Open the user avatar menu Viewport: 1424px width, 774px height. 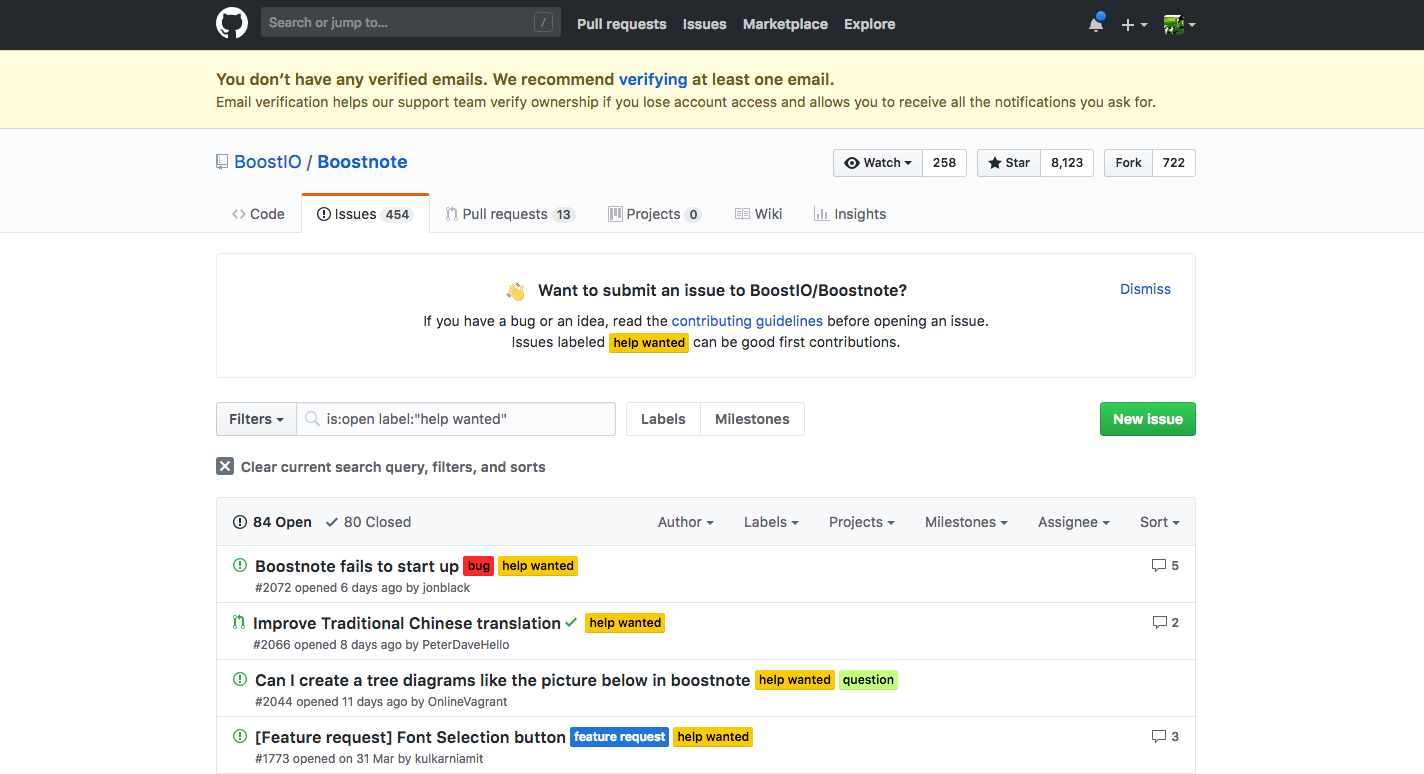coord(1180,24)
